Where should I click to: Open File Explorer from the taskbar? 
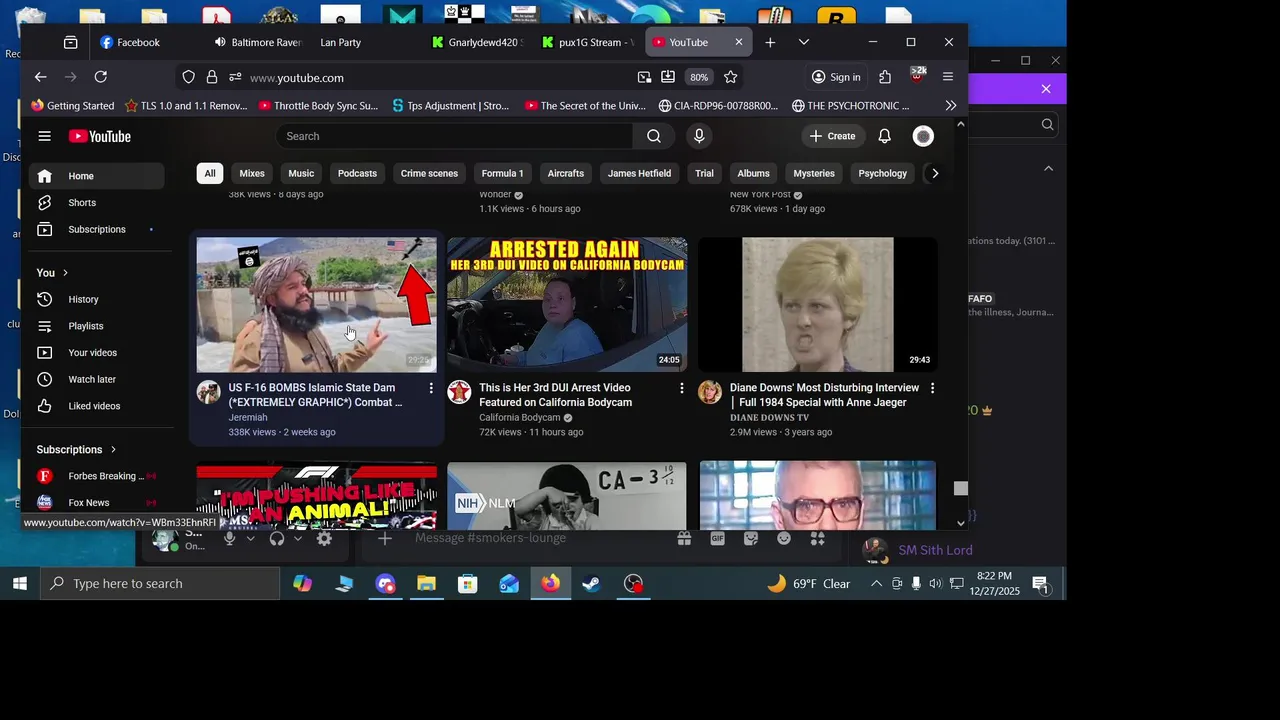(427, 583)
